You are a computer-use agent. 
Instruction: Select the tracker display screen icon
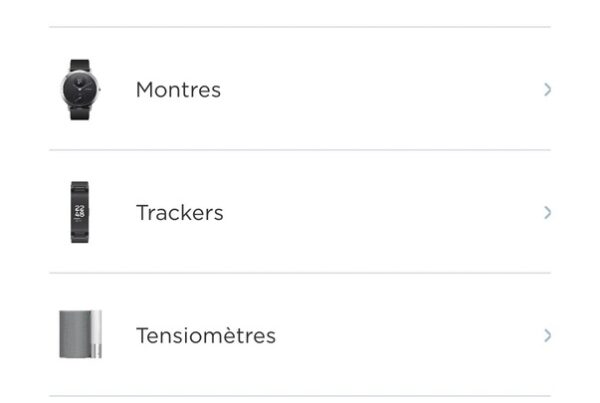(x=80, y=213)
